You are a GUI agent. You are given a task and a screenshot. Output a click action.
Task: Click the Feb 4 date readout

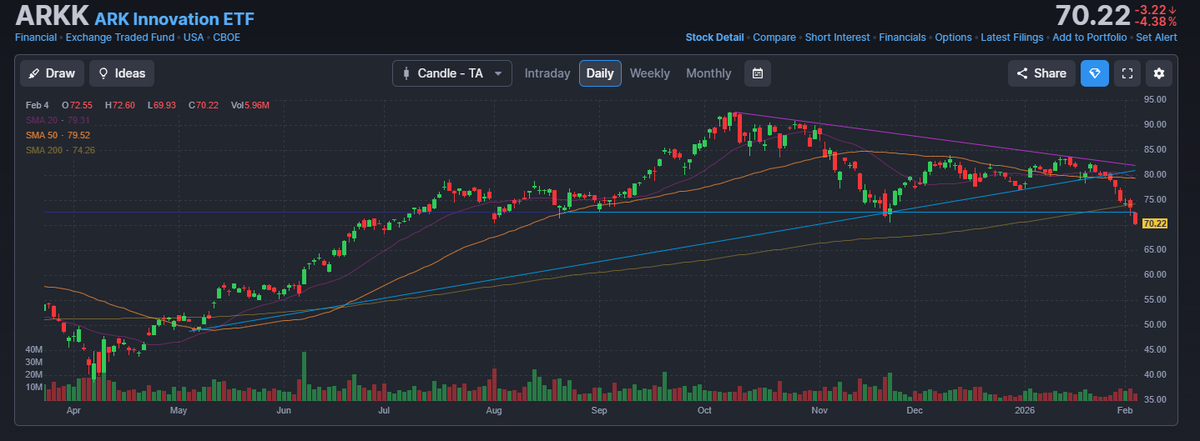[38, 104]
